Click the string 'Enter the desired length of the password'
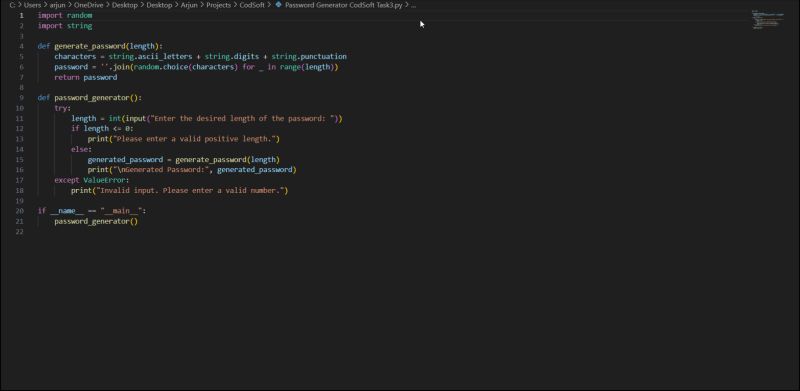This screenshot has height=391, width=800. point(242,118)
